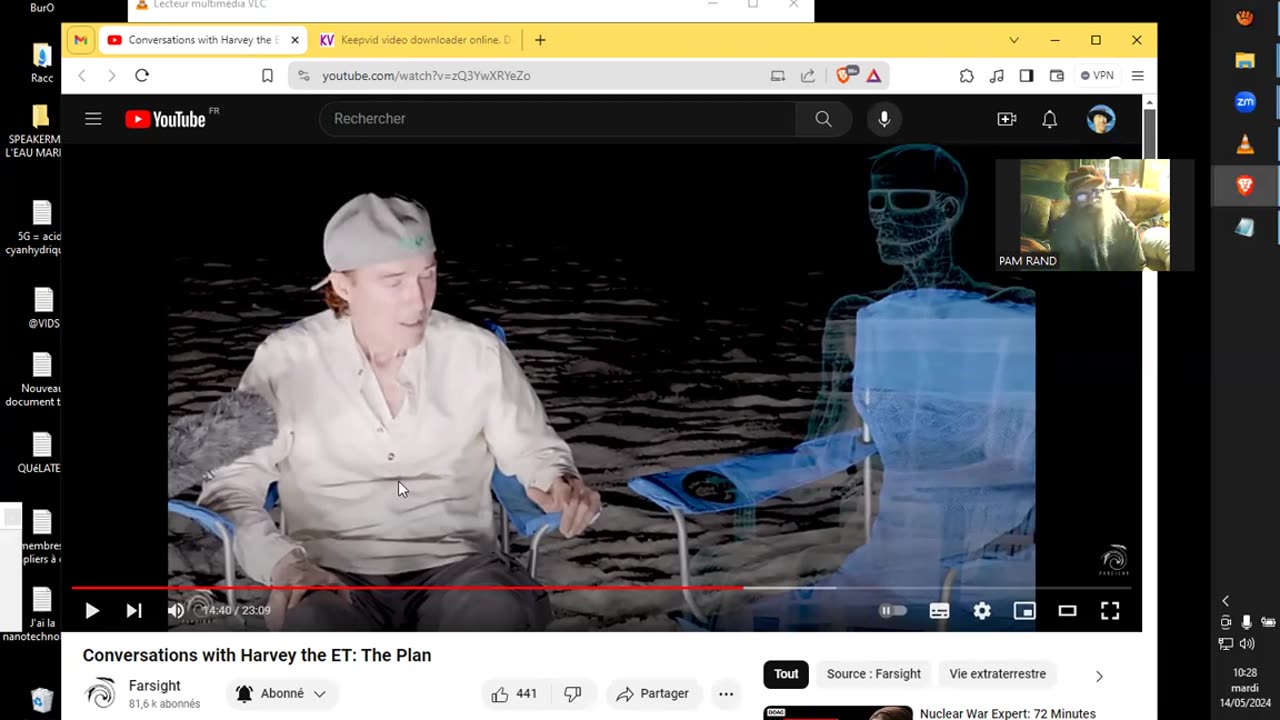Open video player settings gear
1280x720 pixels.
point(982,611)
